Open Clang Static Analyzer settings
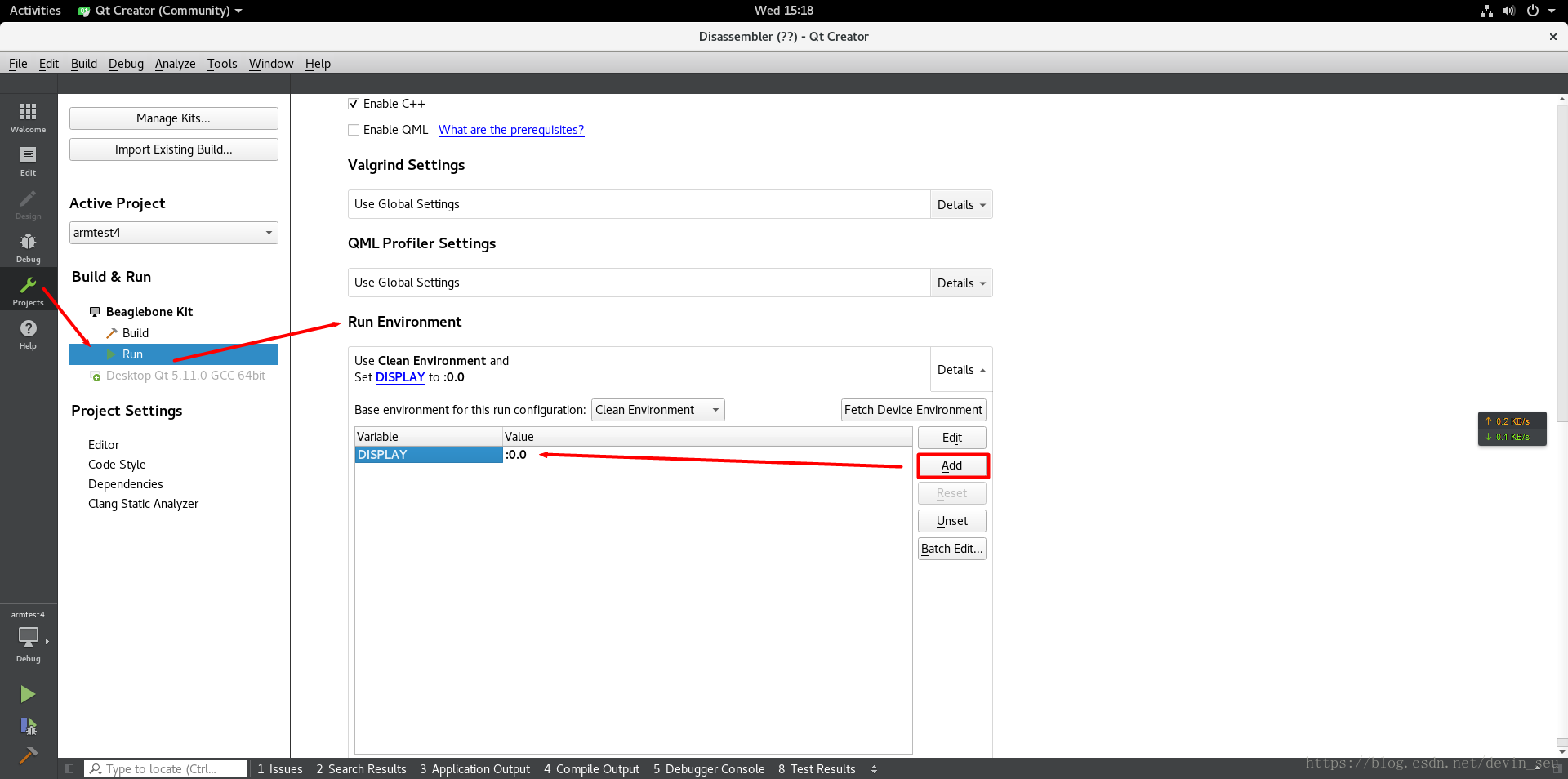Viewport: 1568px width, 779px height. coord(143,504)
